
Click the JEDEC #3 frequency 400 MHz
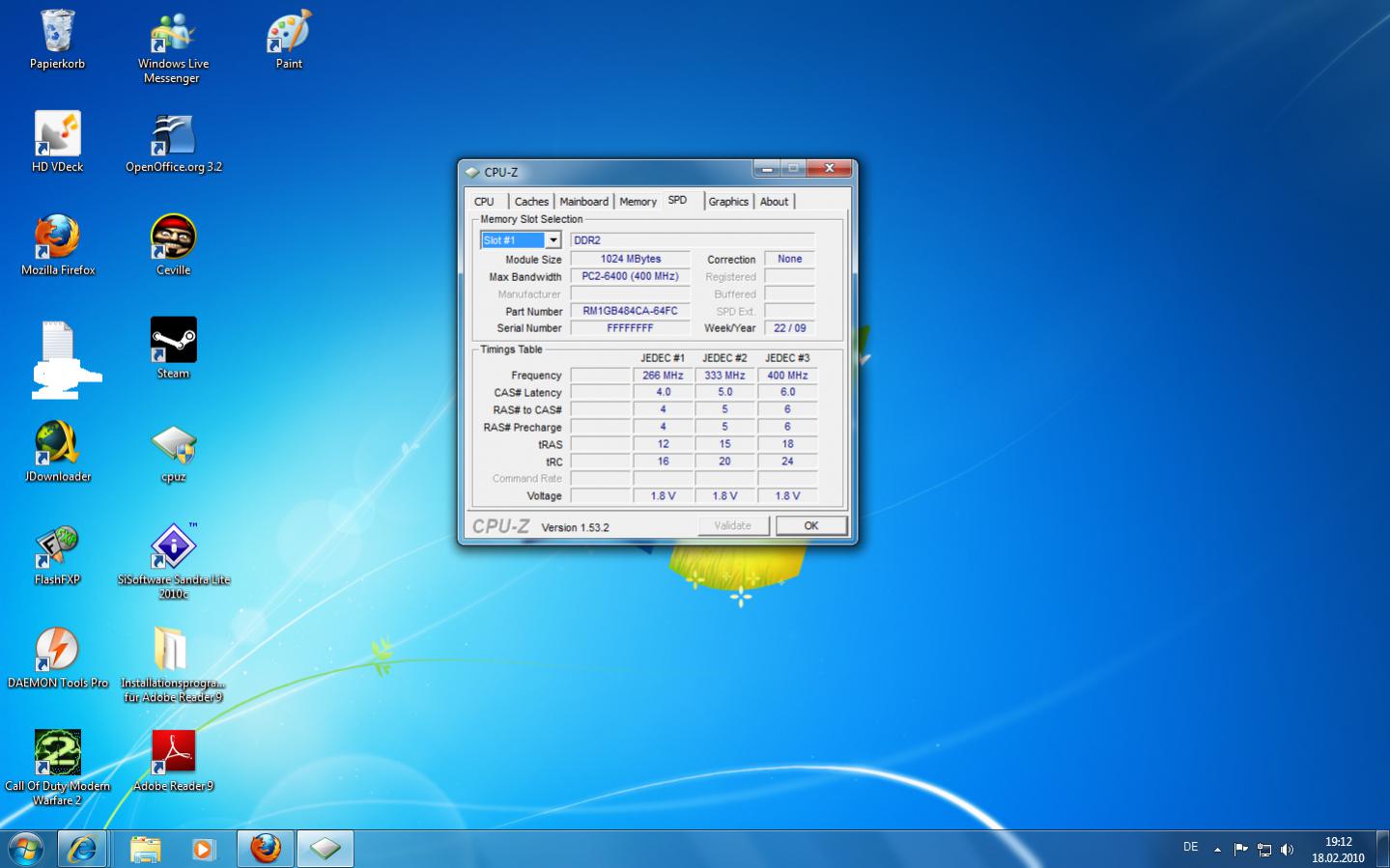(787, 376)
